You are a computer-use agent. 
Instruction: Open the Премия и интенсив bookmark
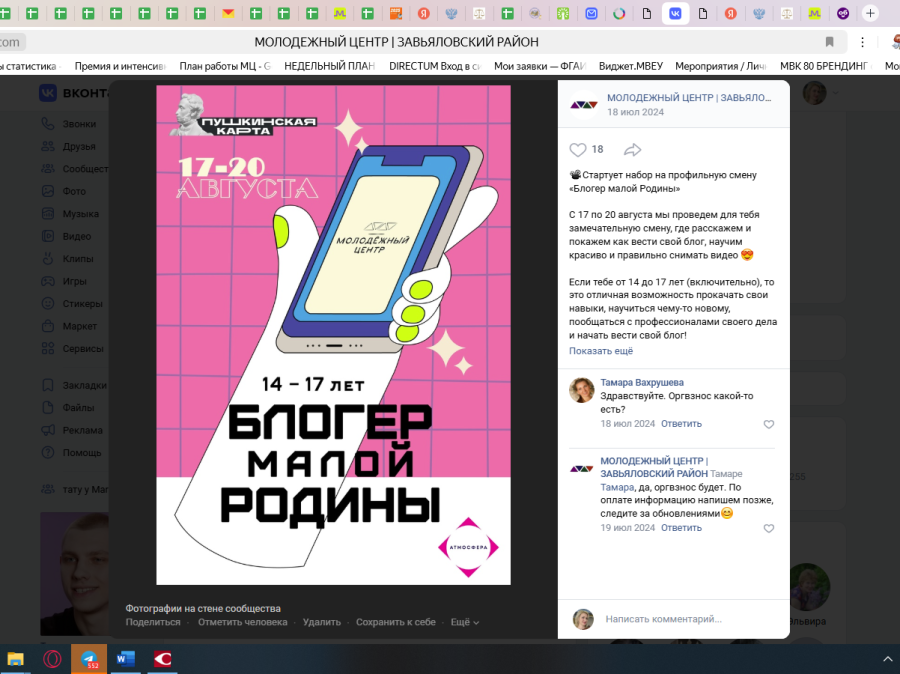pos(120,66)
